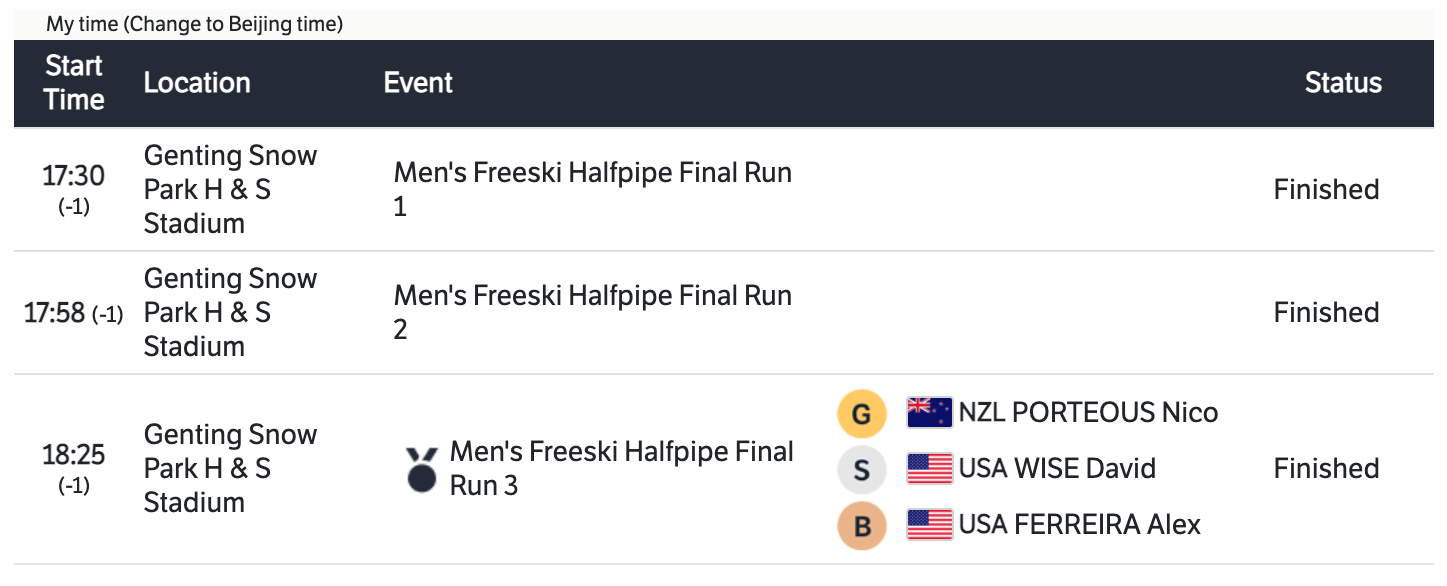Open Men's Freeski Halfpipe Final Run 3
This screenshot has width=1447, height=586.
(621, 468)
